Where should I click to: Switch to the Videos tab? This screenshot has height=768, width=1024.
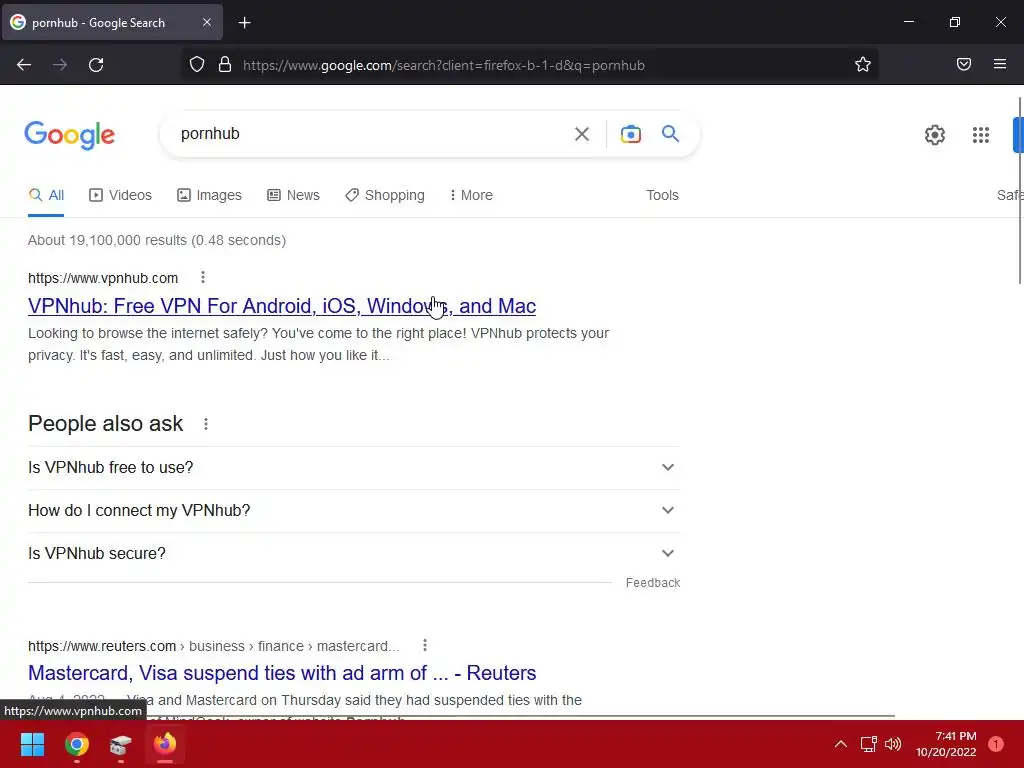(x=121, y=195)
